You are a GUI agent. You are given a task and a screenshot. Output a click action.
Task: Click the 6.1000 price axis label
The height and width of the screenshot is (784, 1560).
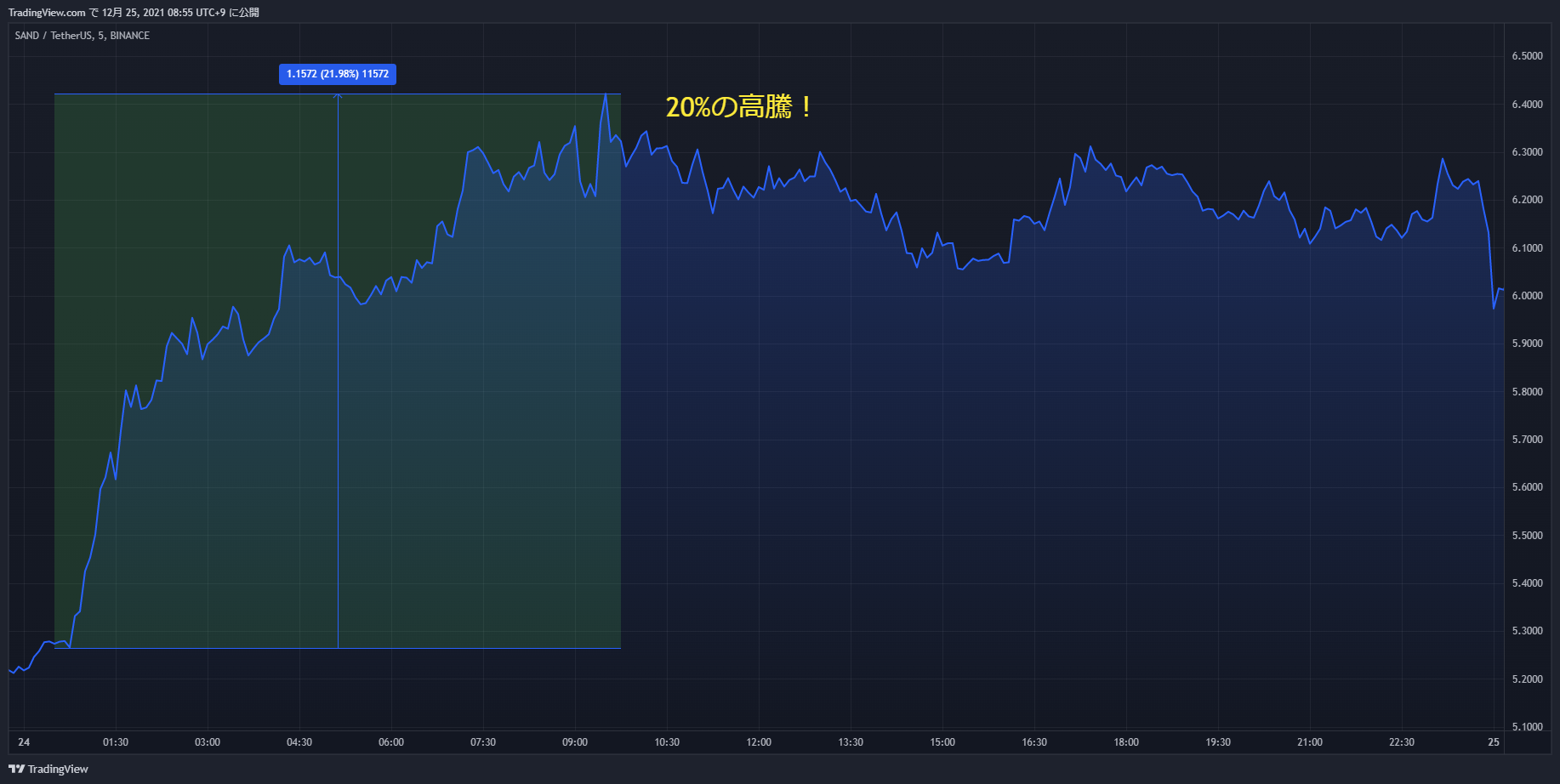(1527, 248)
